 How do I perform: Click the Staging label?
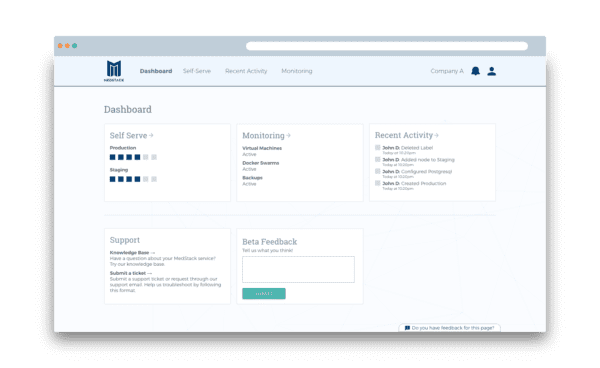click(x=119, y=169)
